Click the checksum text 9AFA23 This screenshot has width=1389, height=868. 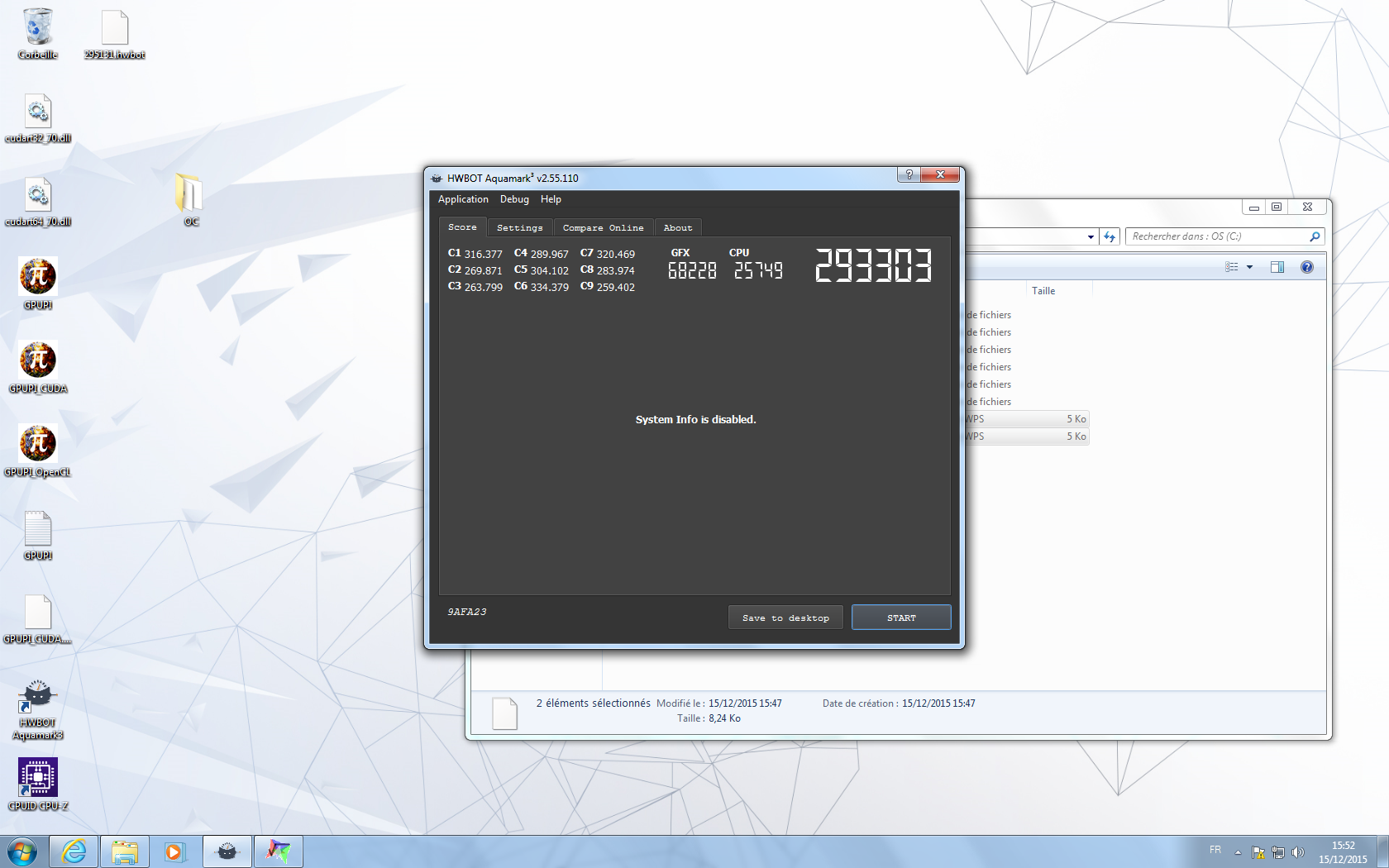[x=467, y=612]
